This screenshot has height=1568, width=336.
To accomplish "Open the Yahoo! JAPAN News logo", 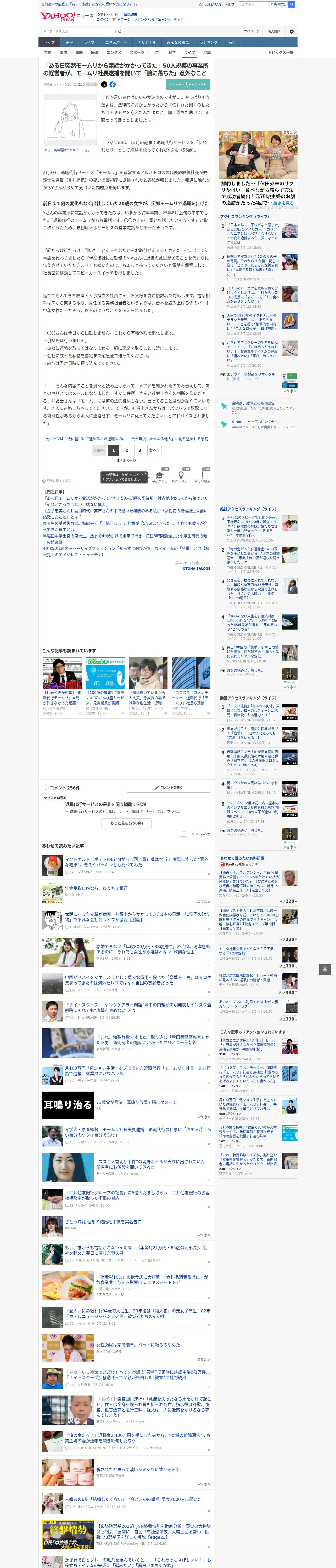I will tap(66, 16).
